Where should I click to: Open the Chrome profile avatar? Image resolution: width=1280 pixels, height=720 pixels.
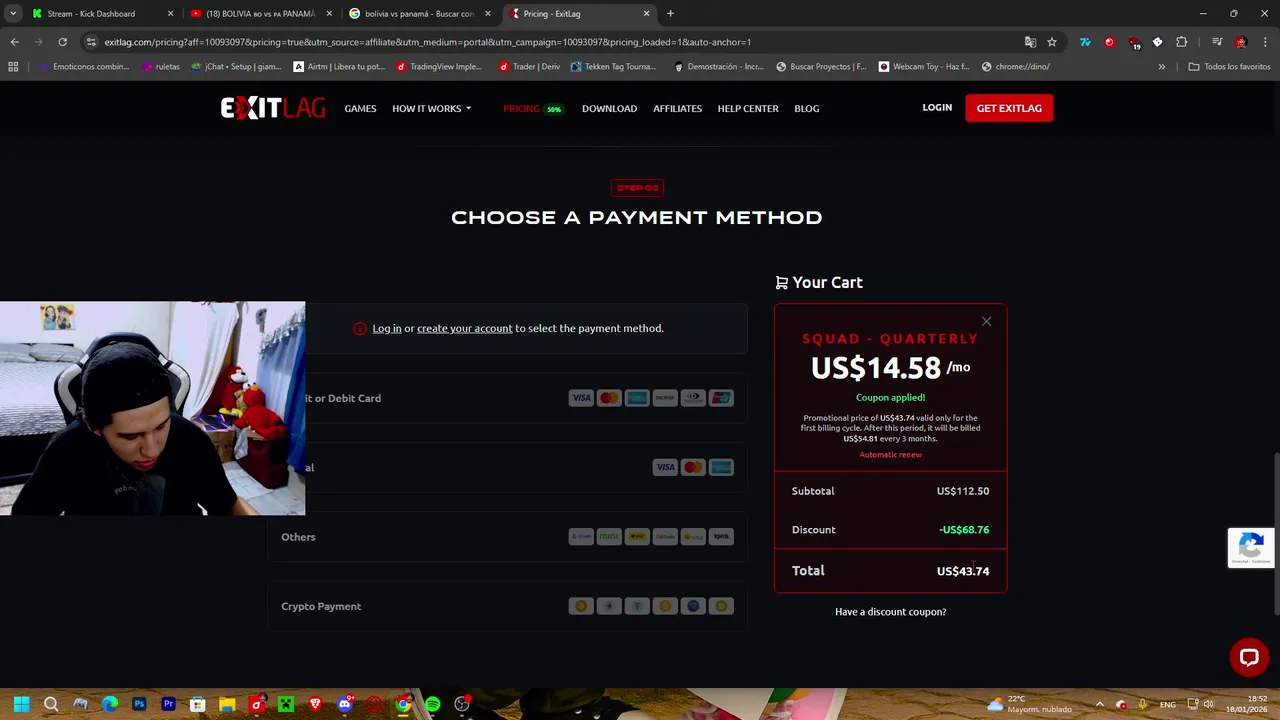pyautogui.click(x=1241, y=42)
